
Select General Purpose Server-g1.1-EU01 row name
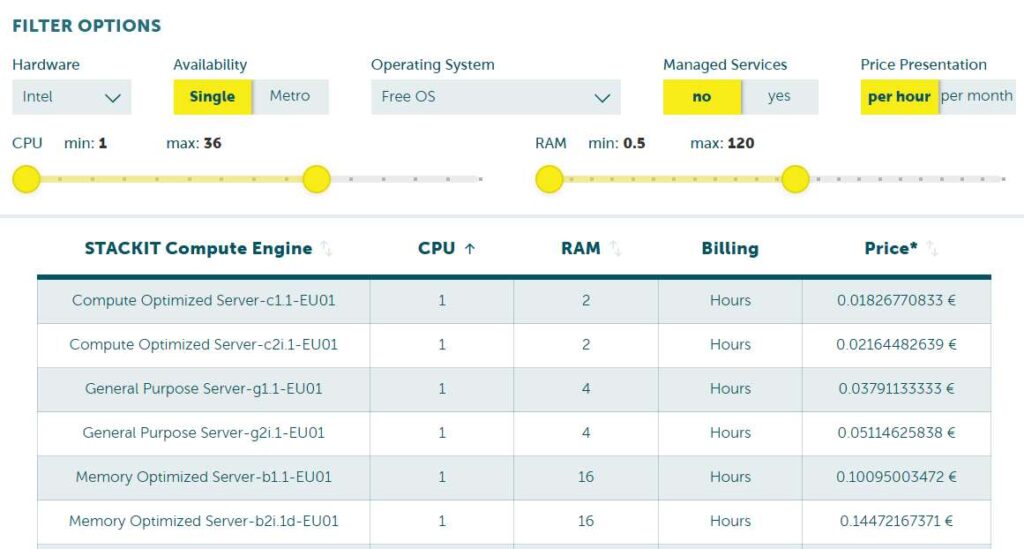tap(204, 389)
